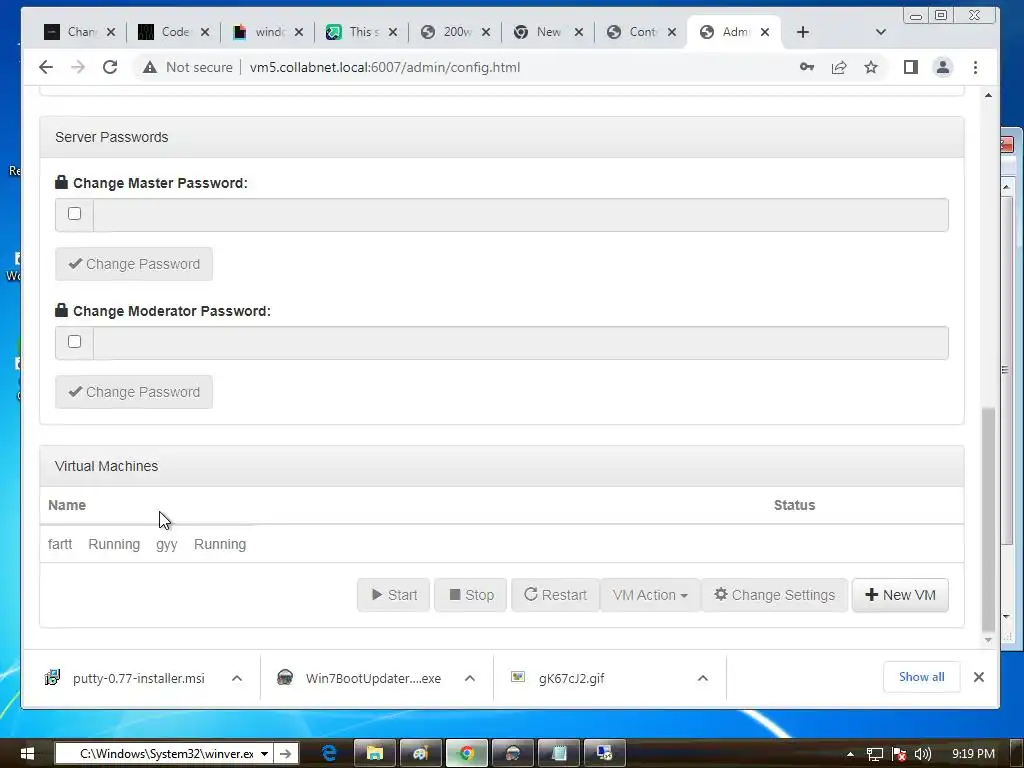This screenshot has height=768, width=1024.
Task: Go back using the browser back arrow
Action: [46, 67]
